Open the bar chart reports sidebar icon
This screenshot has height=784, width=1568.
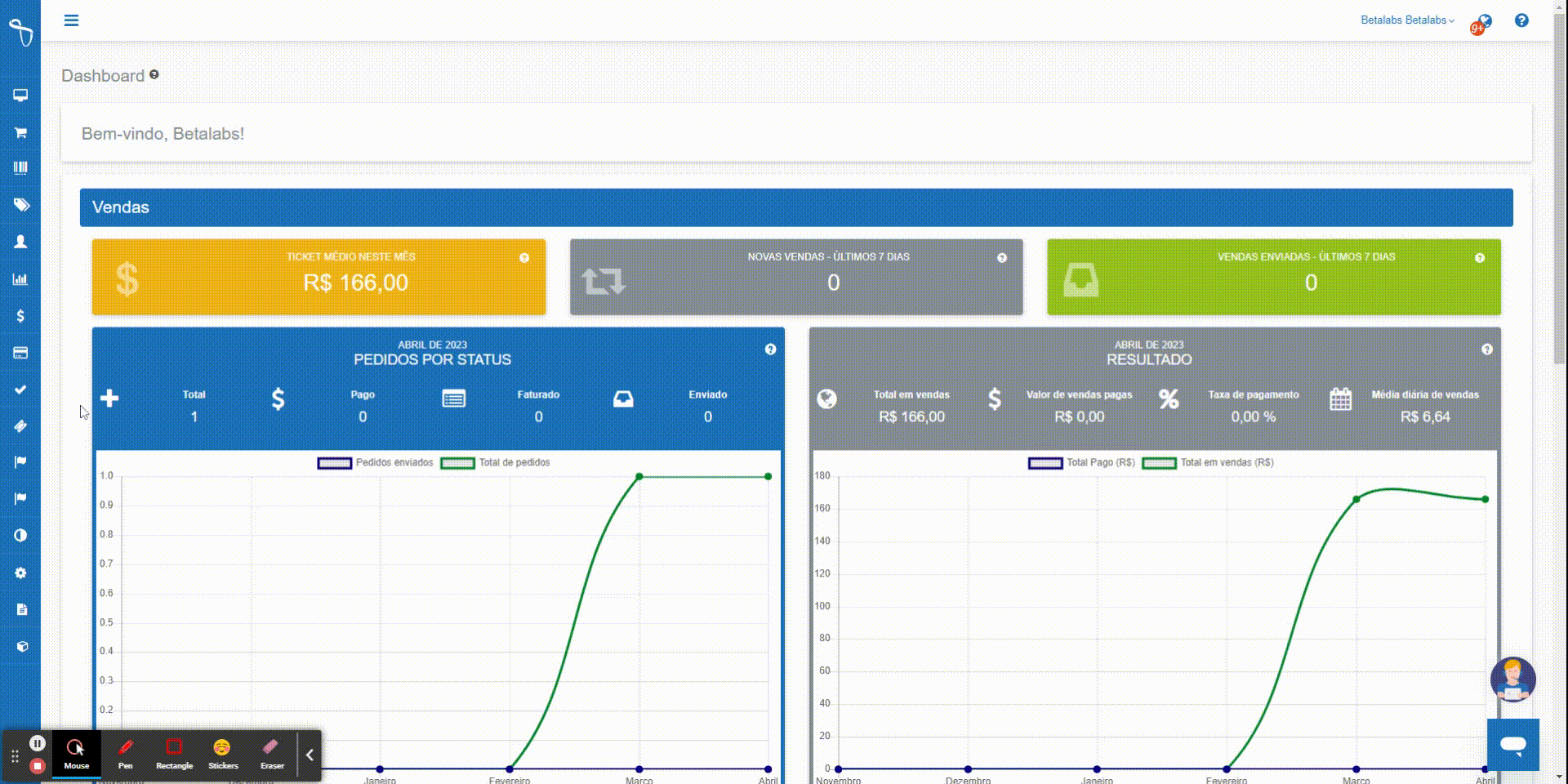[x=20, y=279]
